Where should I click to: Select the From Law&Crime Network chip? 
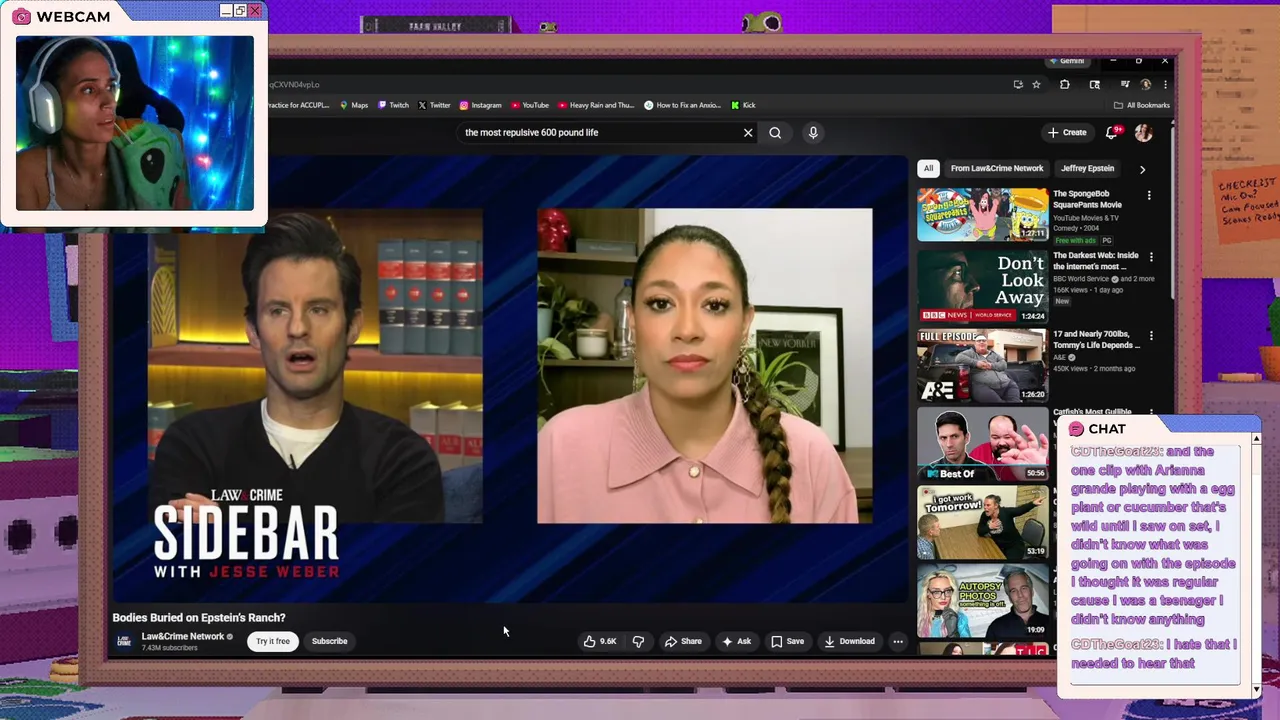997,168
